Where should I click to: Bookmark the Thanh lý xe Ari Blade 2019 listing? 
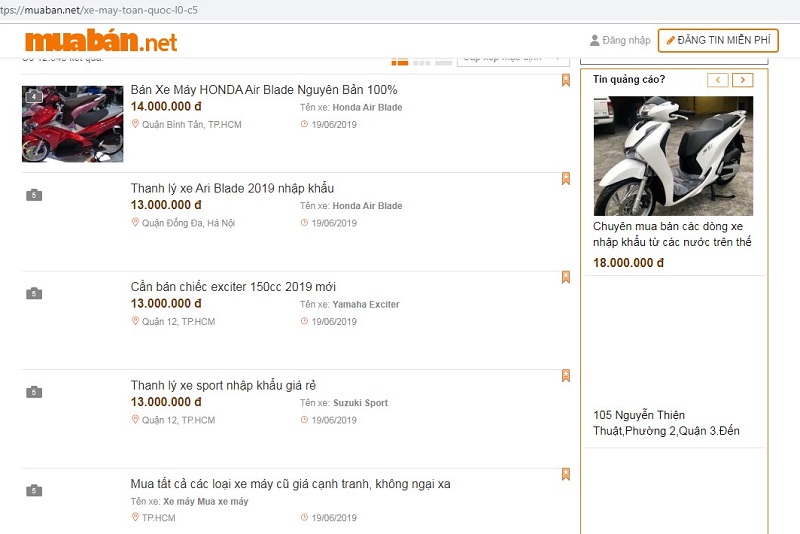point(566,179)
